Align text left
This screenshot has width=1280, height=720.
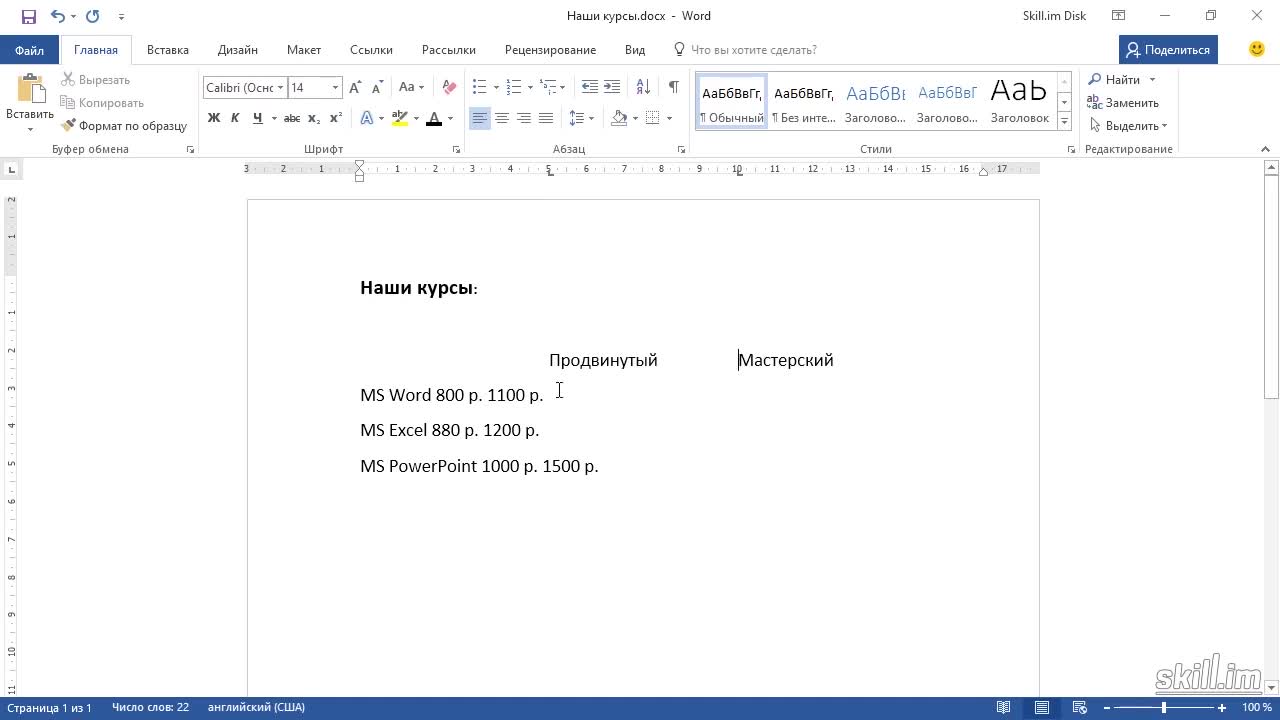[480, 118]
